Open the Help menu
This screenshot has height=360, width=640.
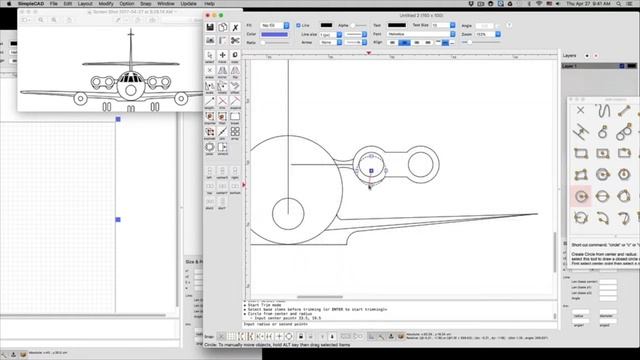(x=209, y=3)
